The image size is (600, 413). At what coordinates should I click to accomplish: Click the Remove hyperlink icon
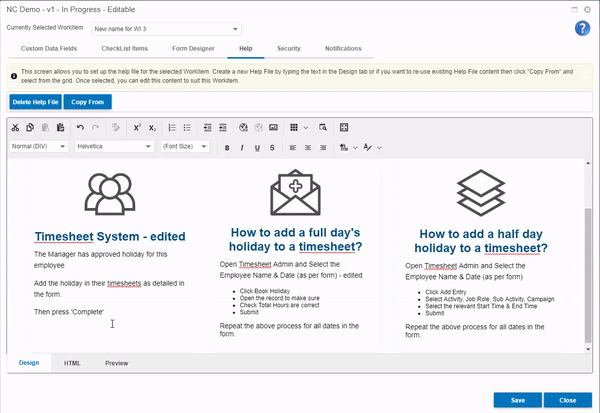[258, 127]
